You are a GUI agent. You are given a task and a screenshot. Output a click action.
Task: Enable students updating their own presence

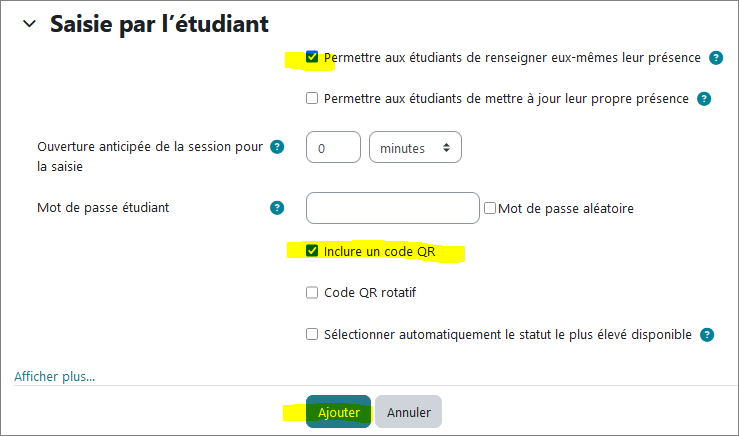click(x=312, y=99)
